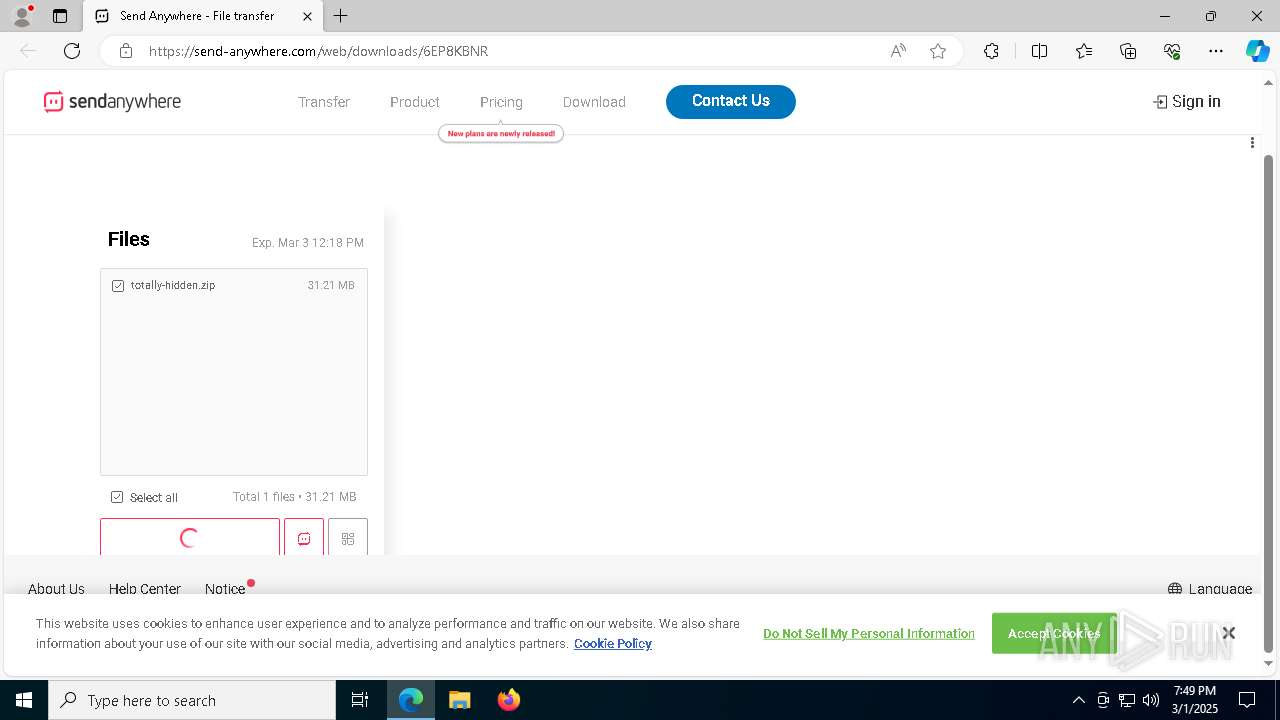This screenshot has width=1280, height=720.
Task: Toggle the Select all checkbox
Action: pos(117,497)
